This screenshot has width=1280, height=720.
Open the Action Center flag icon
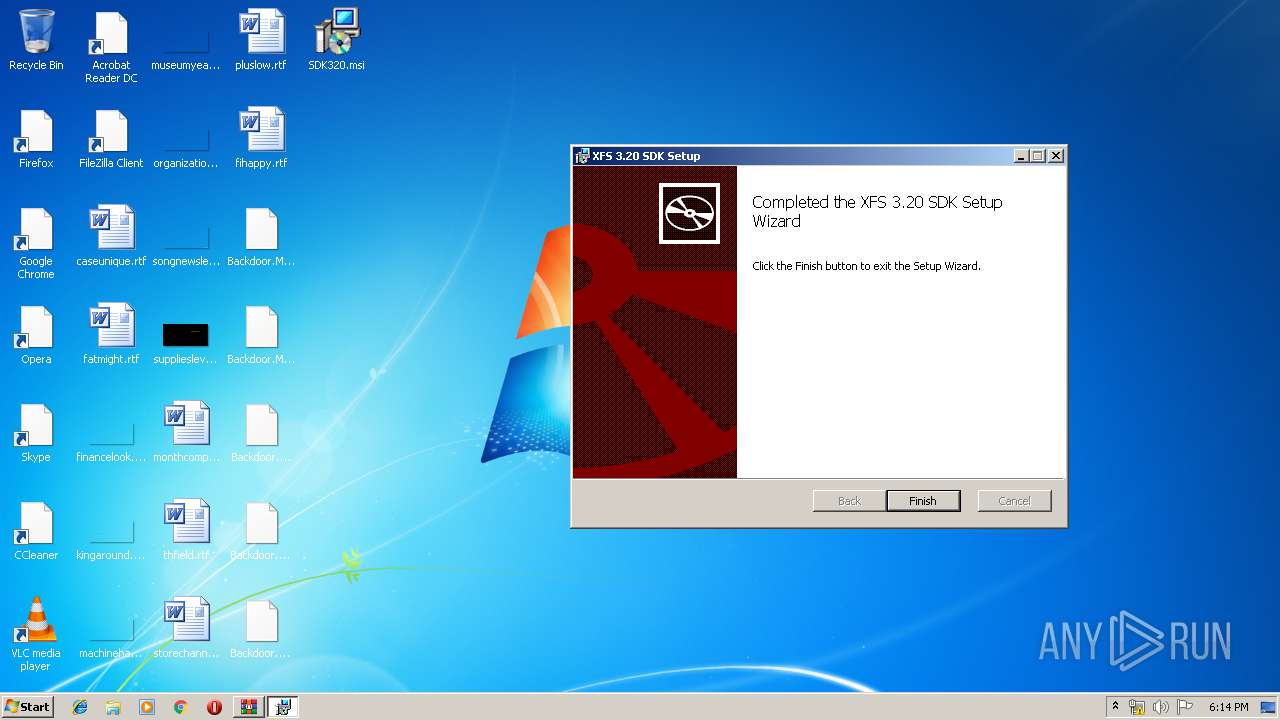(x=1185, y=707)
